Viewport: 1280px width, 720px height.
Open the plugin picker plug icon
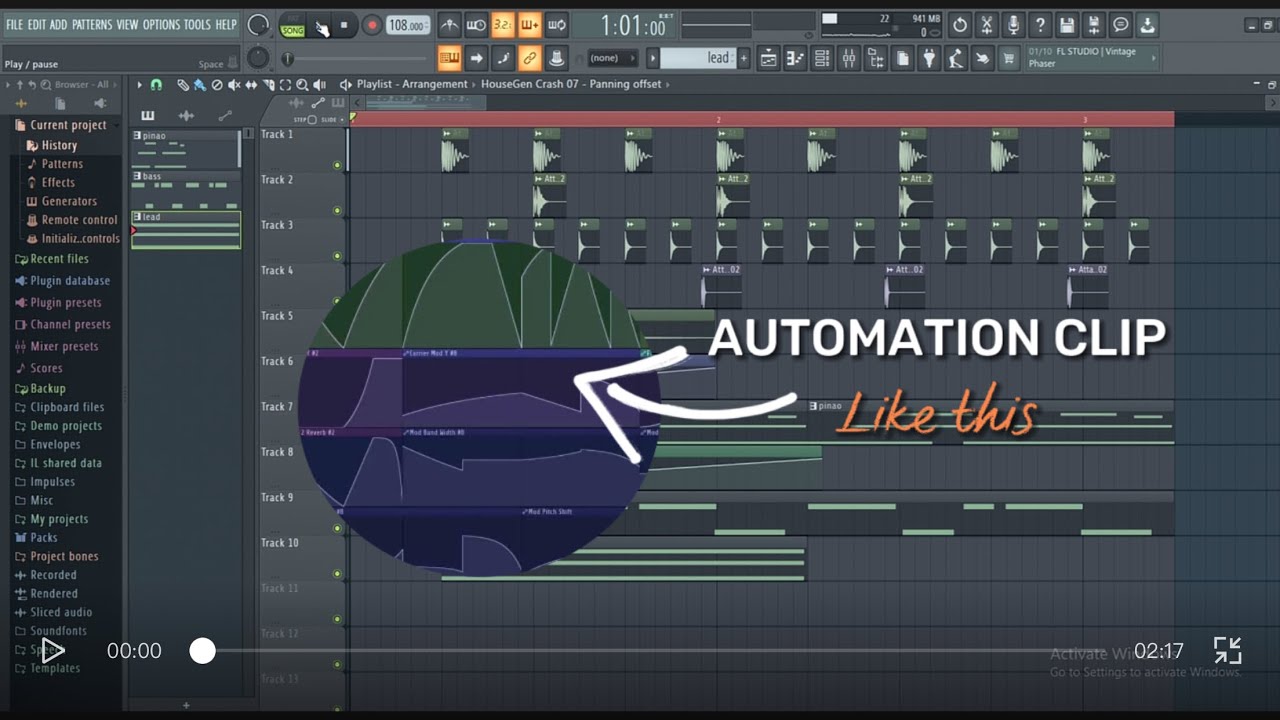click(x=929, y=58)
